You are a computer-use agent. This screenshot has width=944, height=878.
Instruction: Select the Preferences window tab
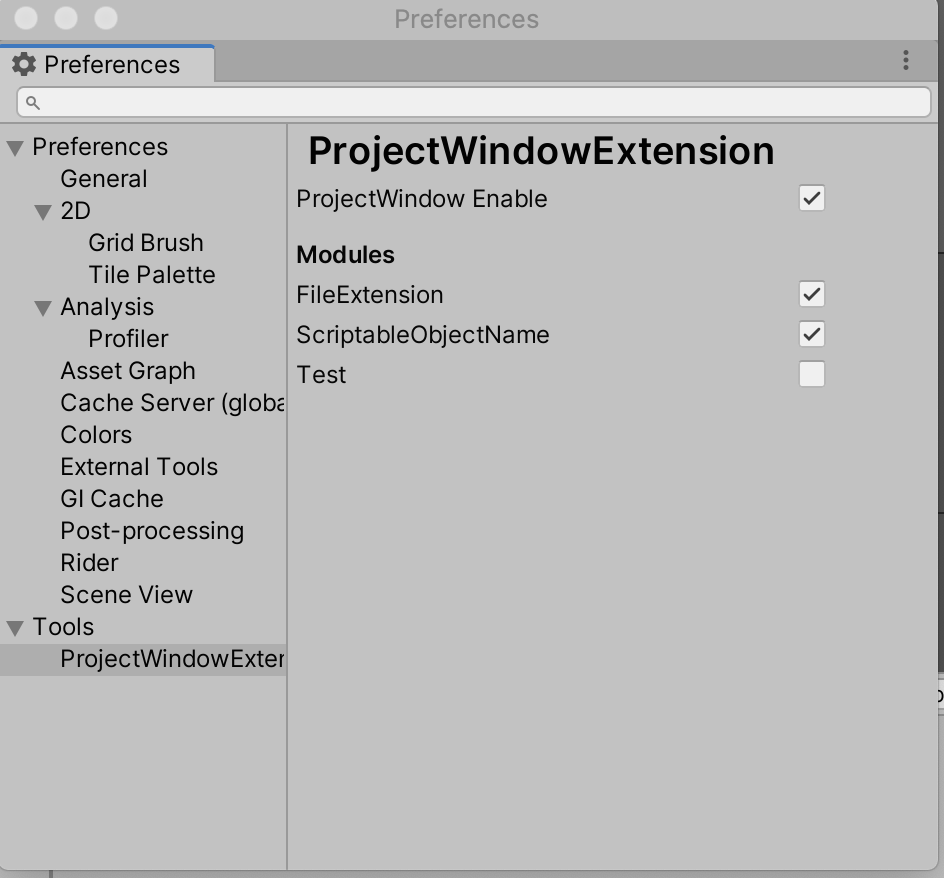(x=107, y=64)
